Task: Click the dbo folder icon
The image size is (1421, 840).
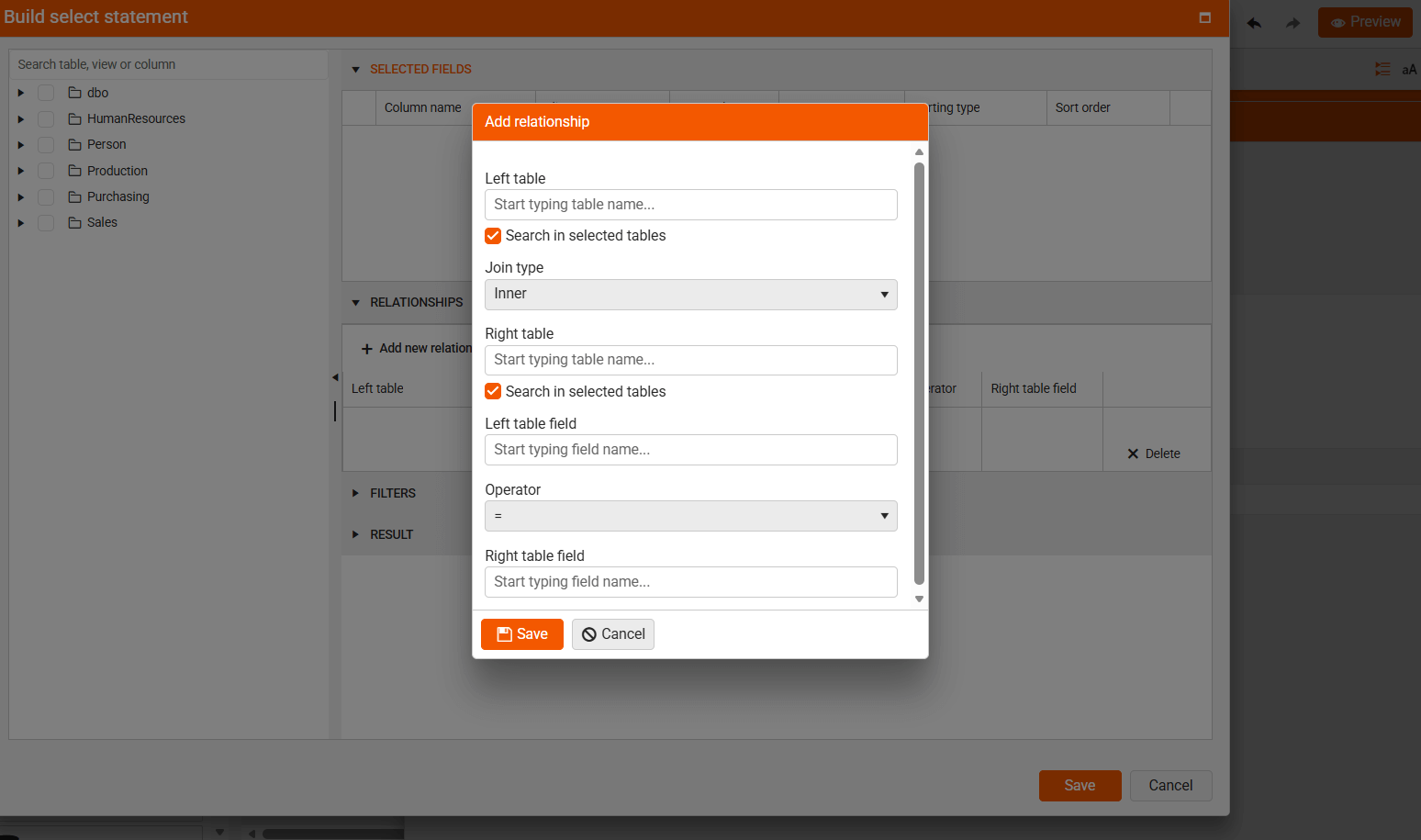Action: tap(75, 93)
